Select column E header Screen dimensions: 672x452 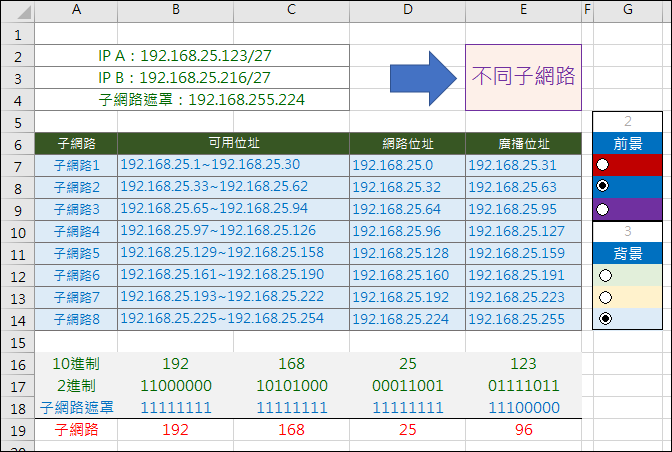(x=523, y=10)
